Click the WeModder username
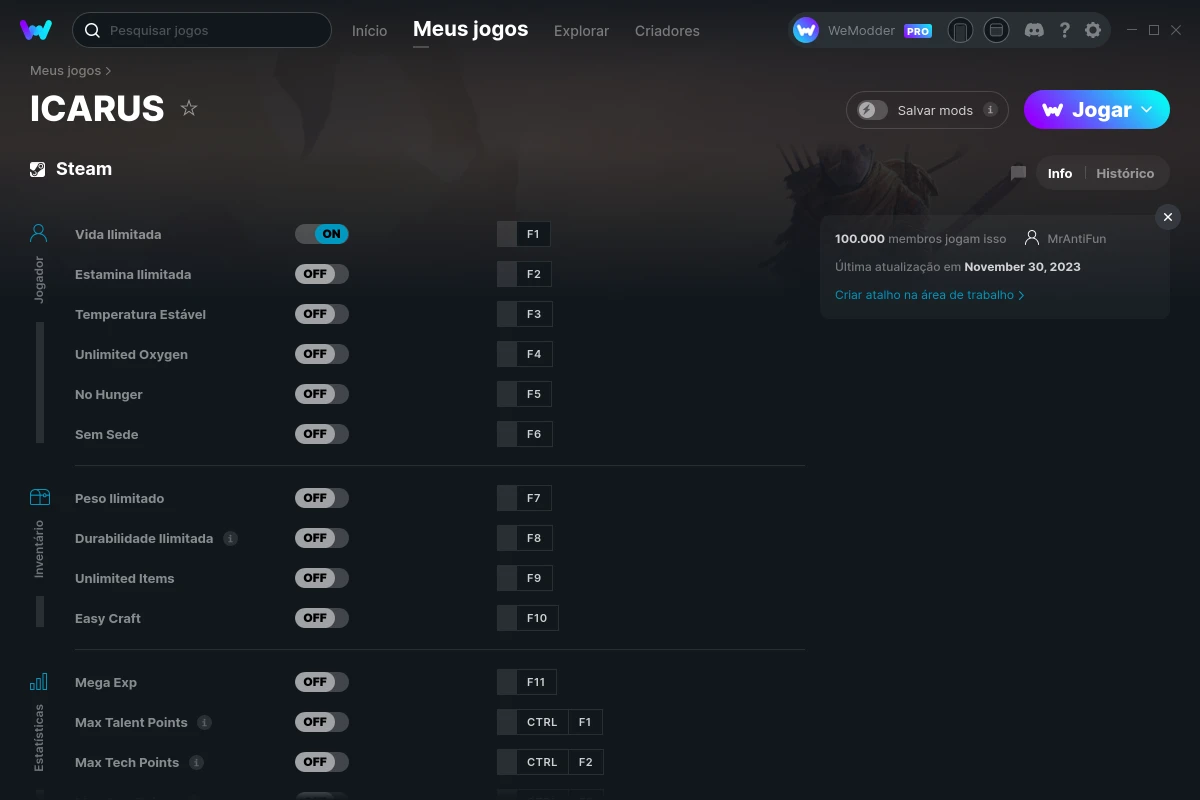Screen dimensions: 1200x800 (x=861, y=31)
